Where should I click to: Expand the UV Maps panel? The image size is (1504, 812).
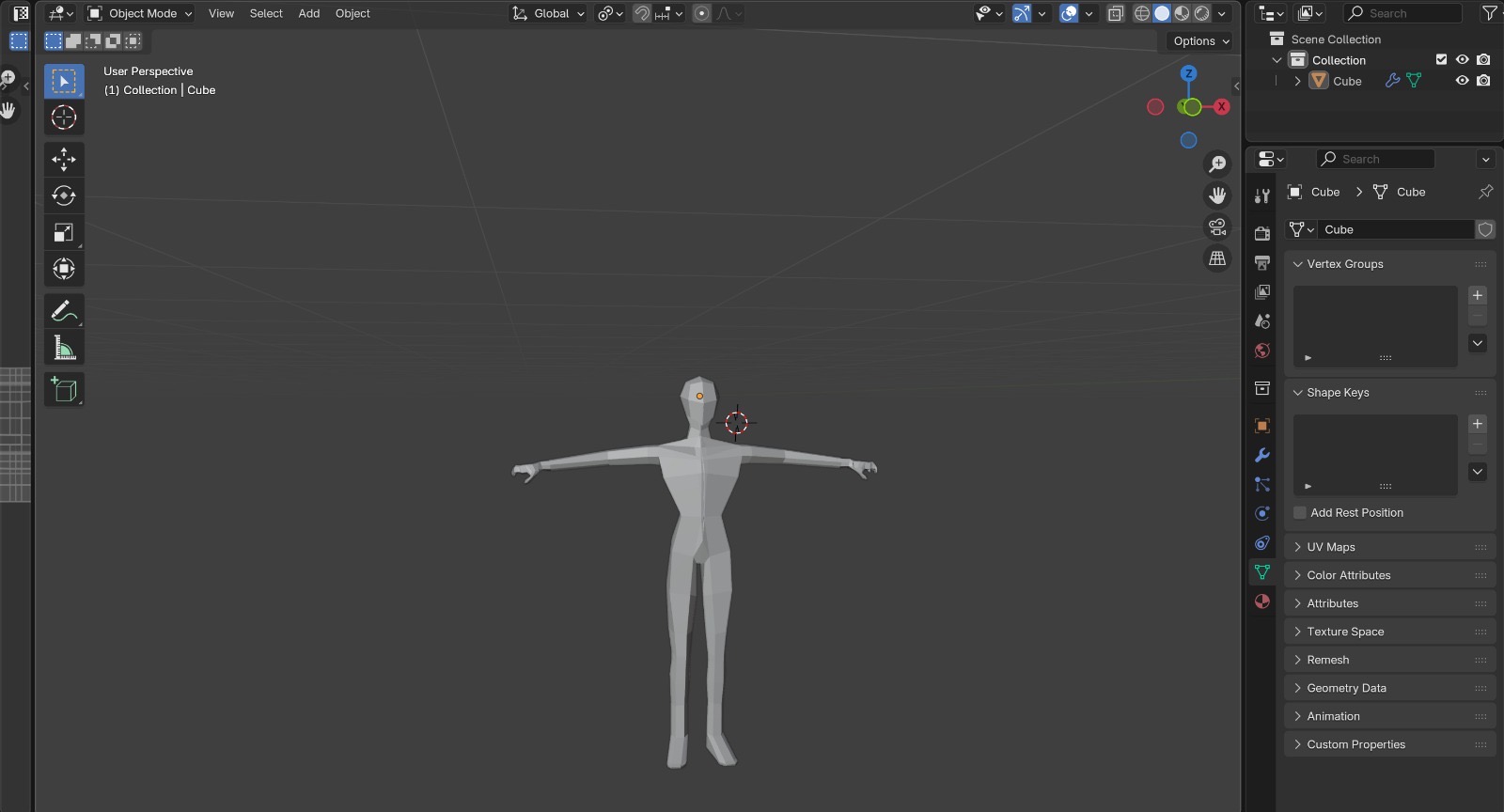coord(1330,547)
